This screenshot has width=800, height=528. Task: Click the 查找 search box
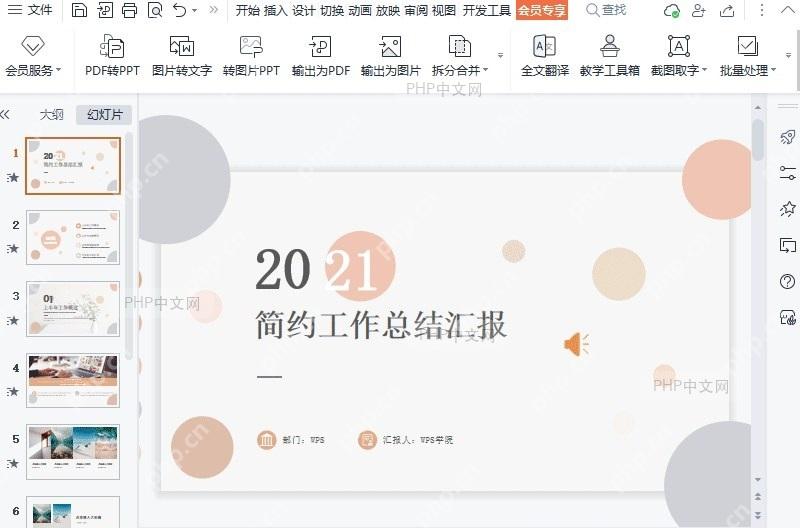606,10
